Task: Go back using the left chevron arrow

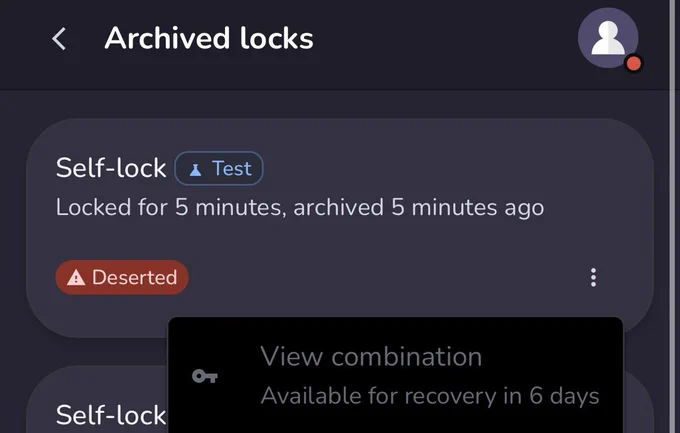Action: click(x=59, y=39)
